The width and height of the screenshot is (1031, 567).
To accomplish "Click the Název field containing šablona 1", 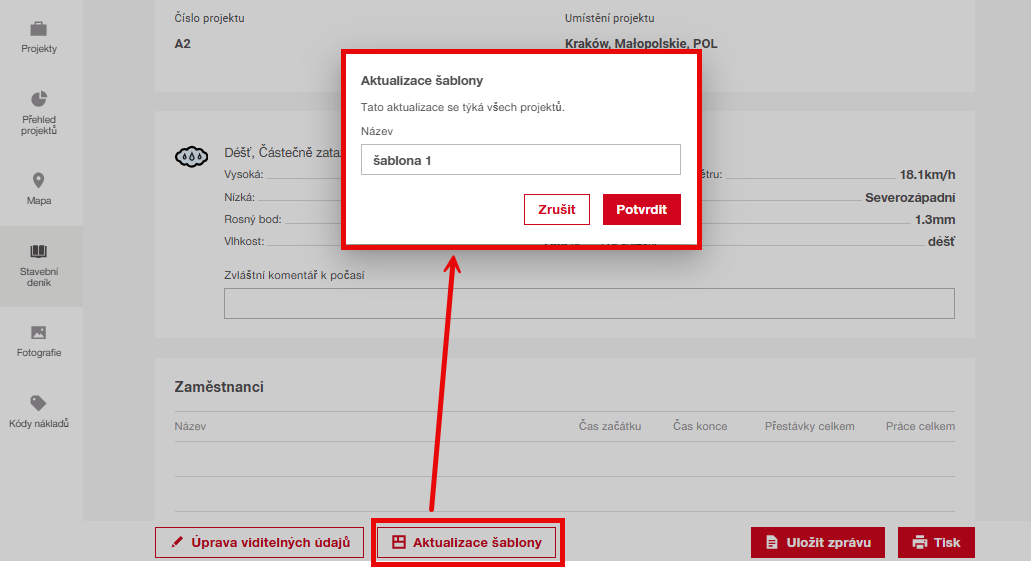I will coord(520,160).
